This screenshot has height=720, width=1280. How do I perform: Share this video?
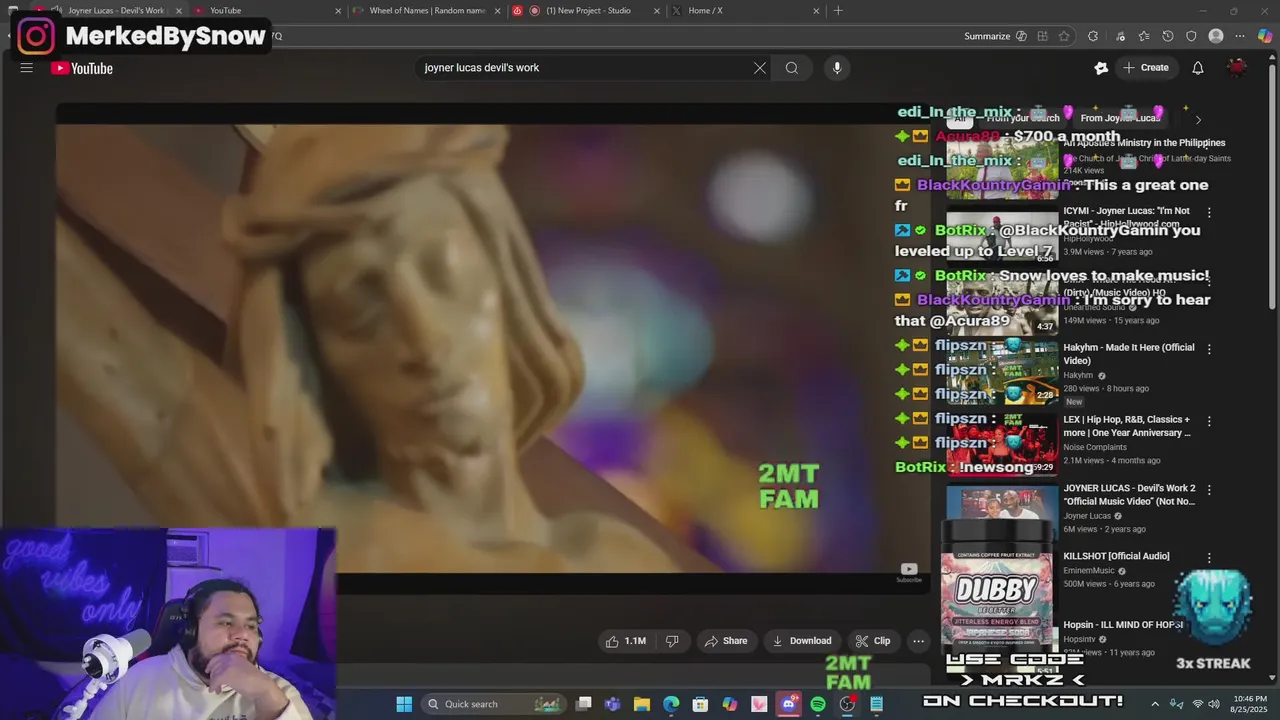tap(725, 641)
